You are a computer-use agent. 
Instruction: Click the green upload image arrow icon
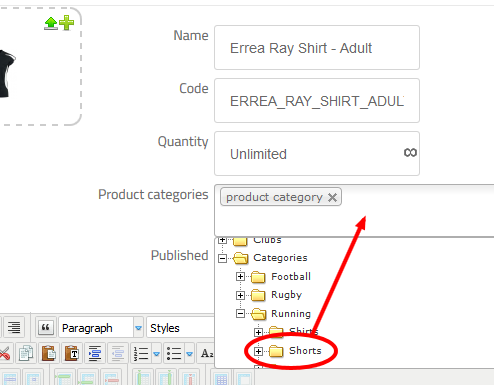pos(51,23)
